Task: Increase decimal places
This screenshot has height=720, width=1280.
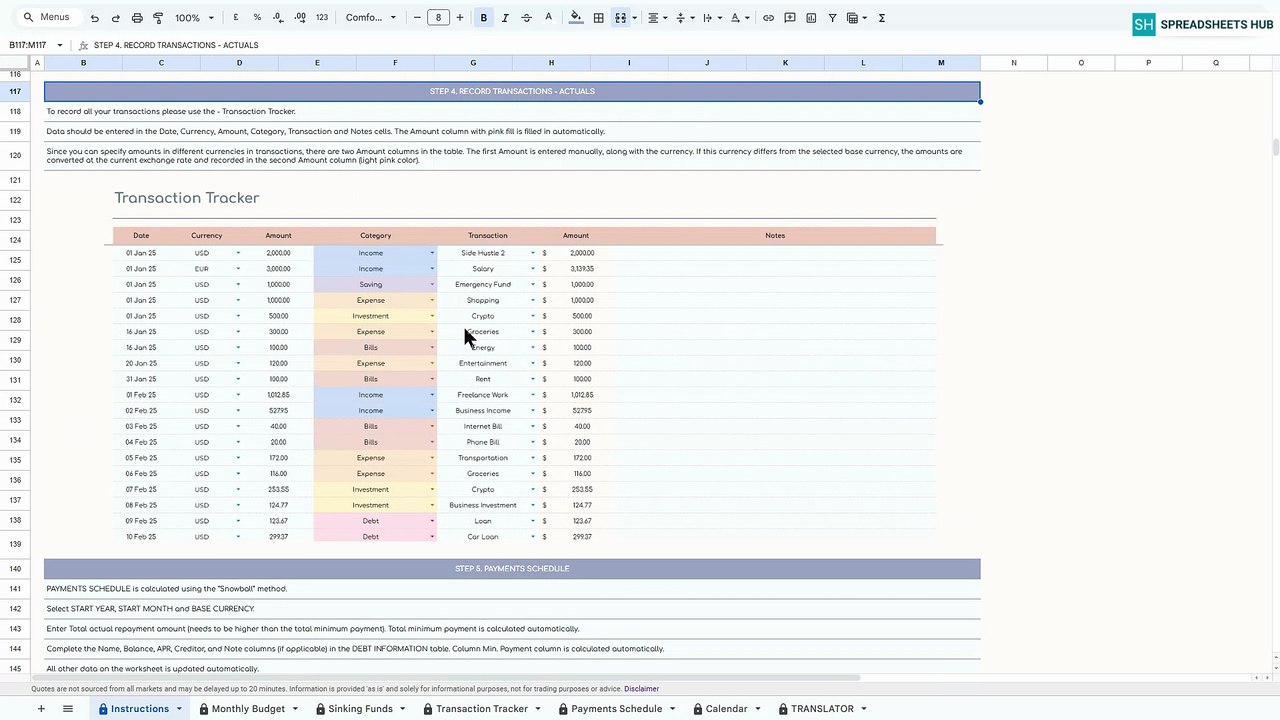Action: (299, 18)
